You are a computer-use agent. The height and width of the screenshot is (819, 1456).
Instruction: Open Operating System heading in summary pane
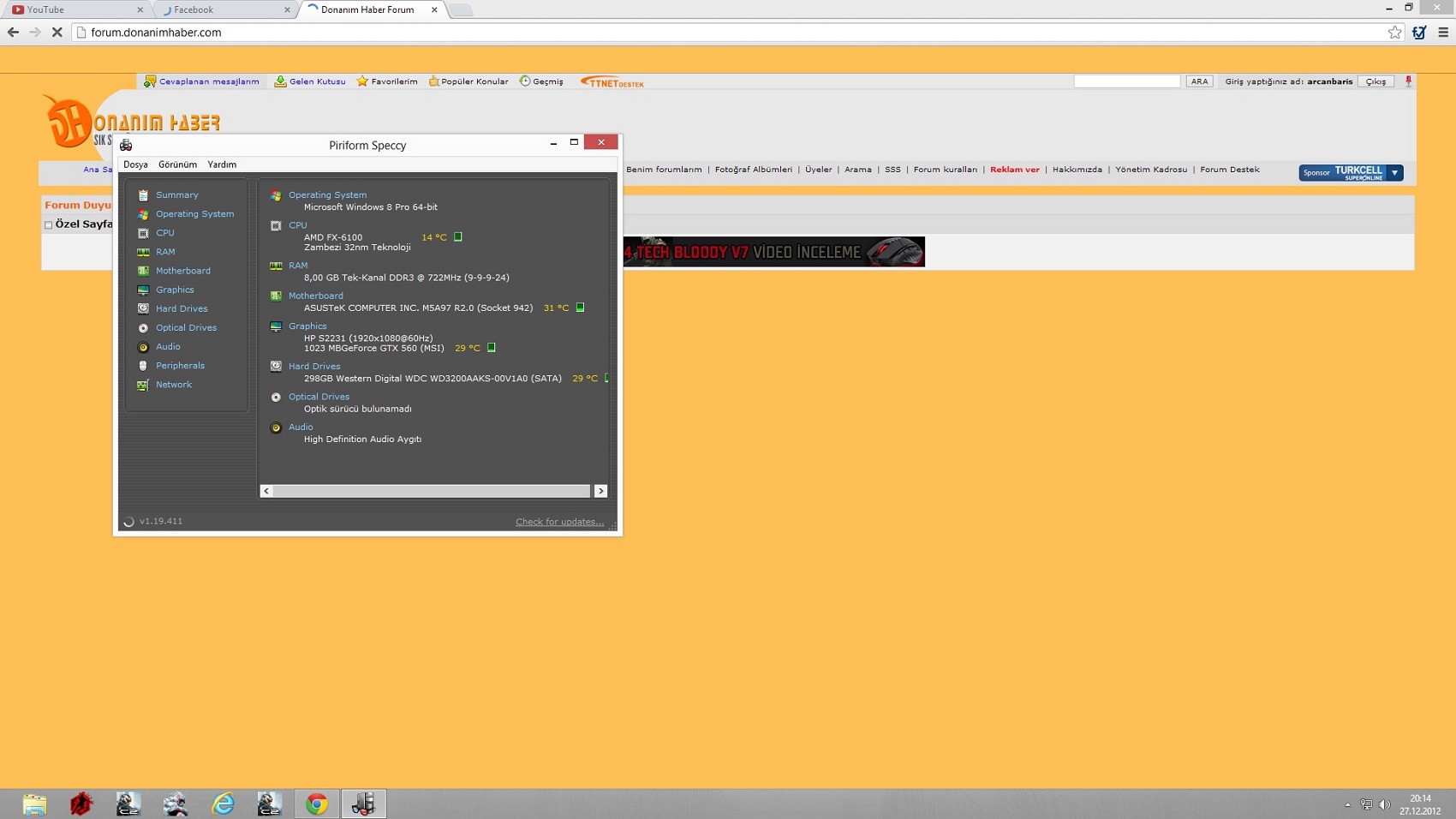click(x=327, y=195)
